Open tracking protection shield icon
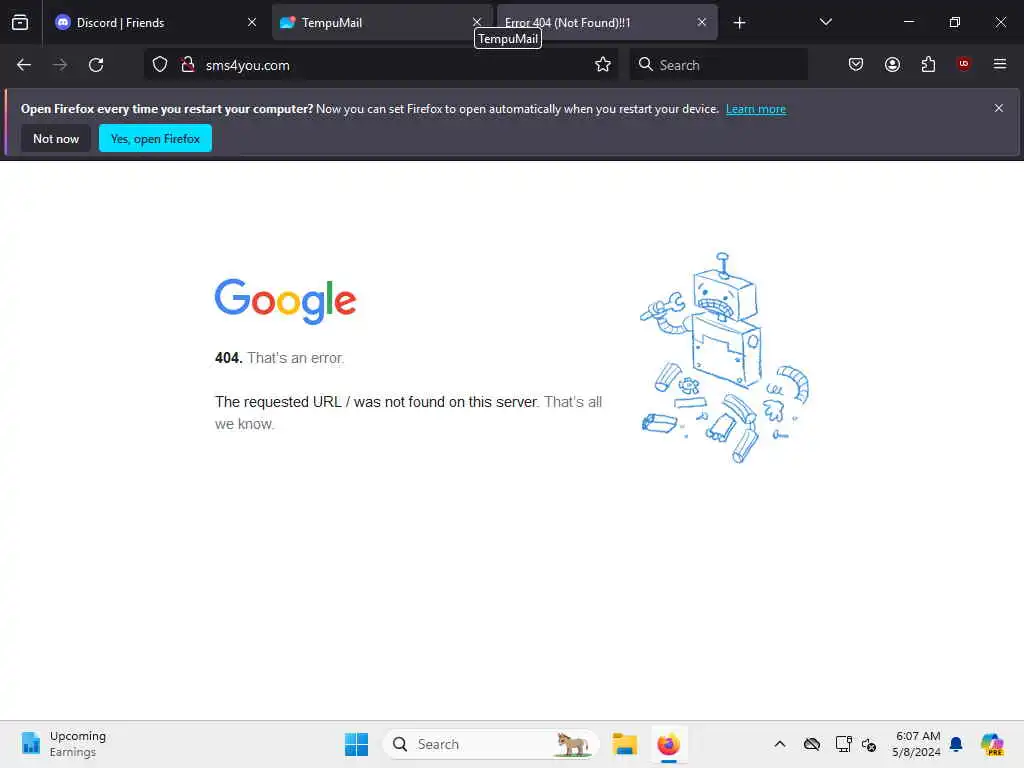The image size is (1024, 768). click(x=160, y=65)
